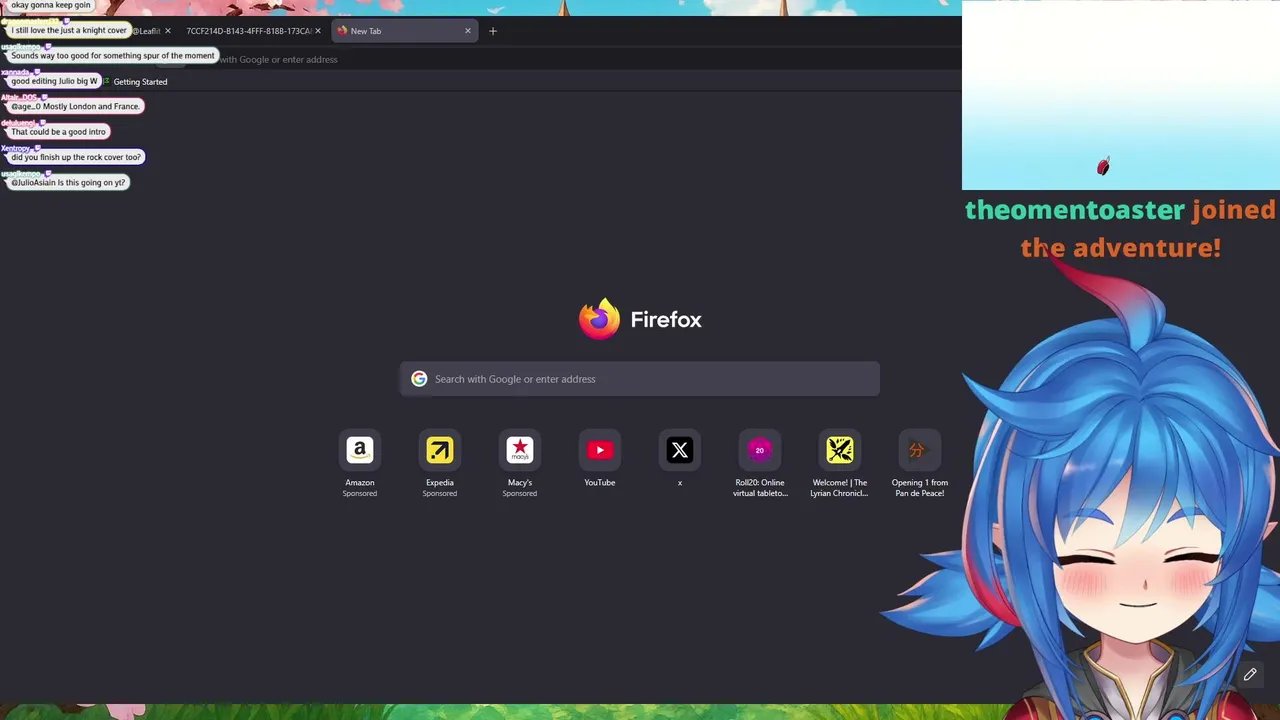Viewport: 1280px width, 720px height.
Task: Click the pencil edit icon at bottom right
Action: click(1250, 675)
